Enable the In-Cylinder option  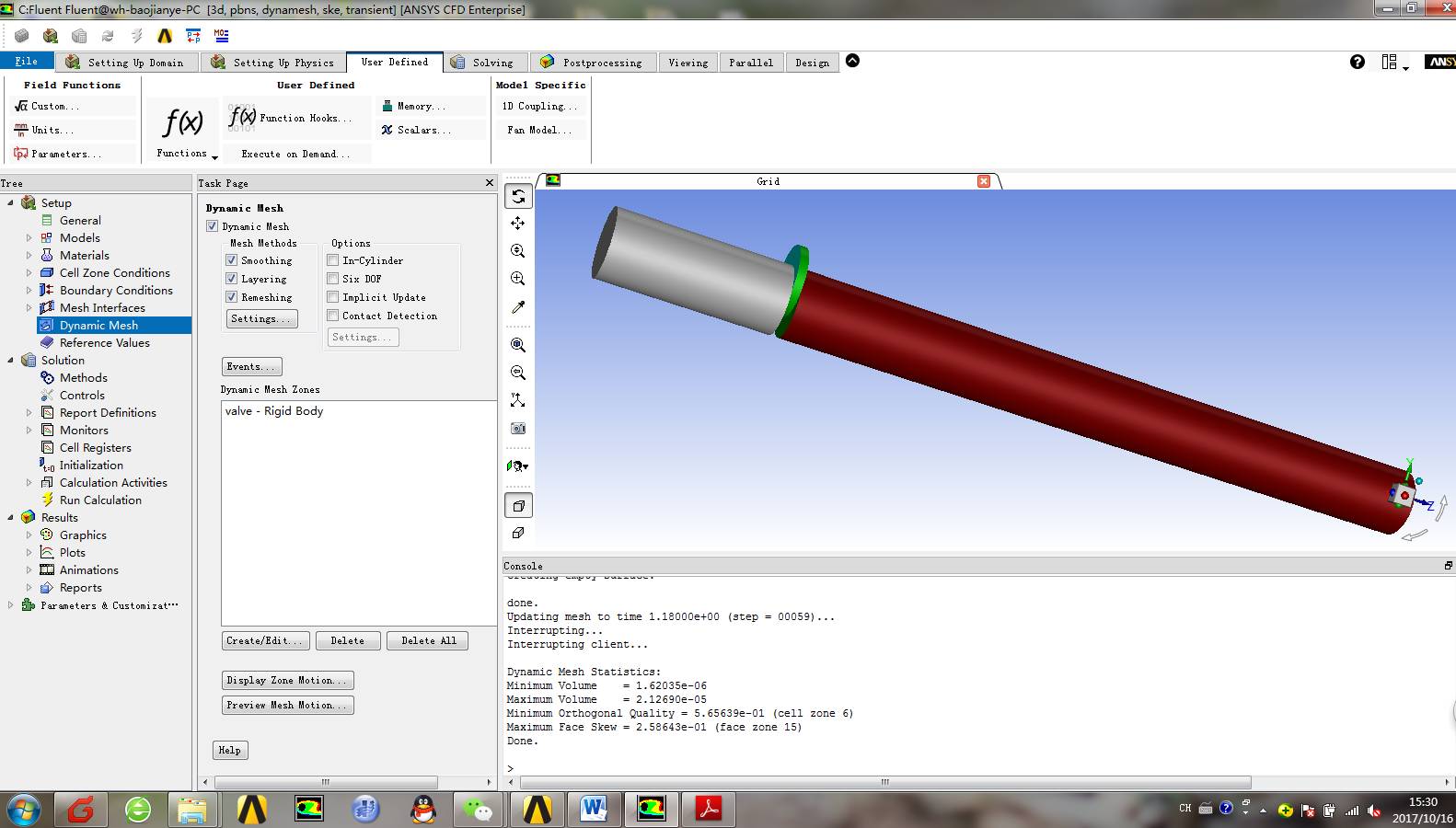coord(333,260)
